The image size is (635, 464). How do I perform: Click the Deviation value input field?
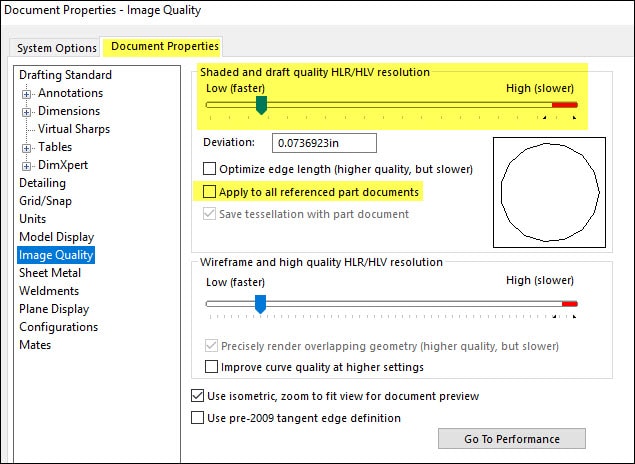(324, 143)
